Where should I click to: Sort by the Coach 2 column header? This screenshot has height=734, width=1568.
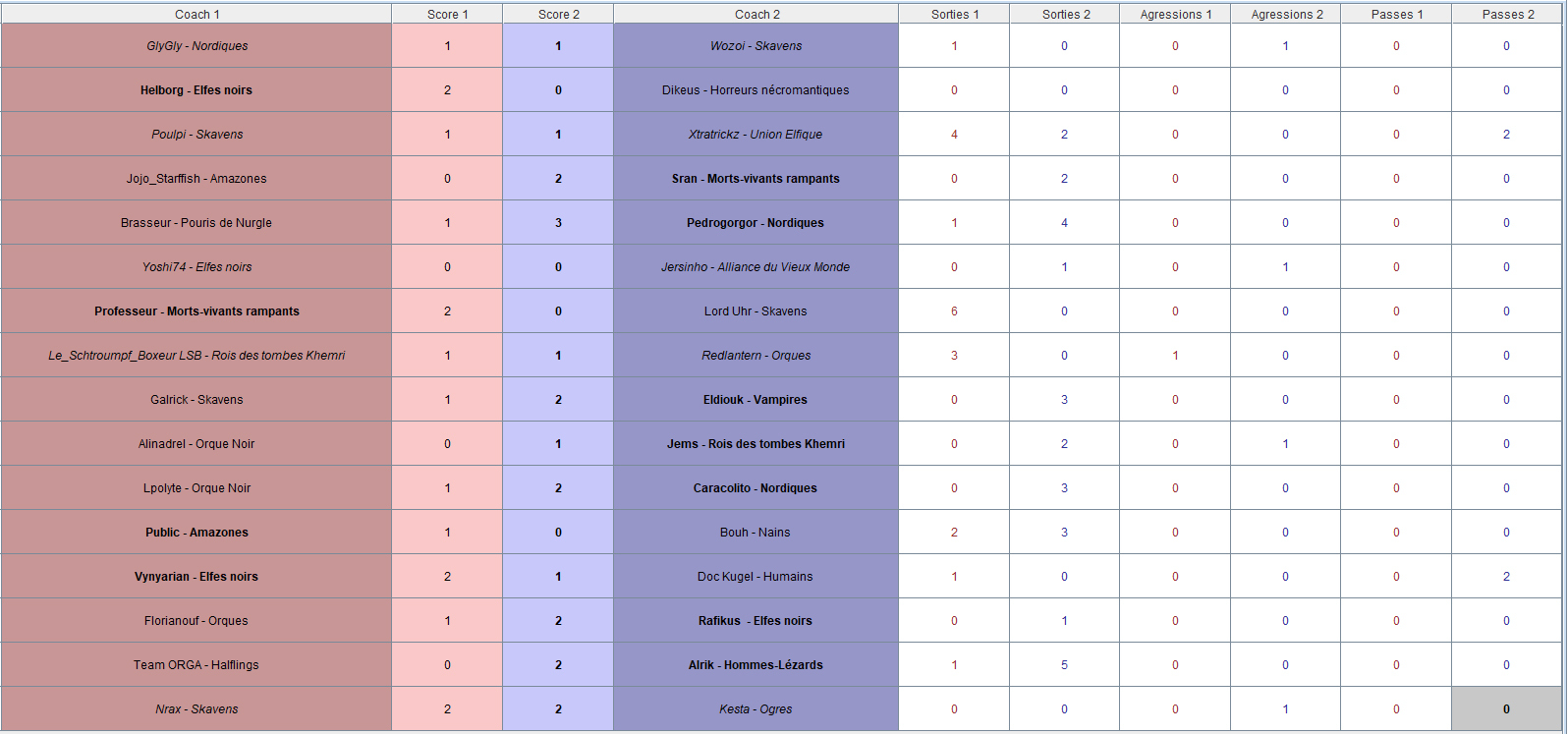(x=756, y=14)
